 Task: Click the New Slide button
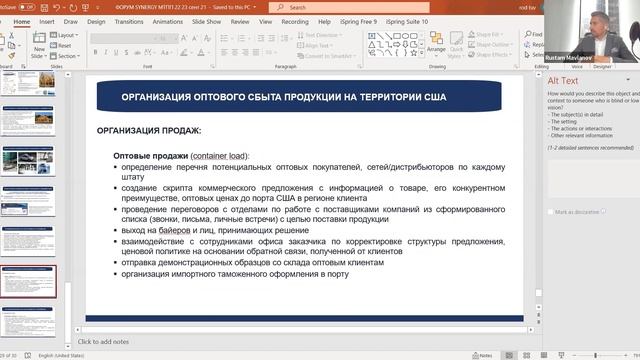(39, 45)
